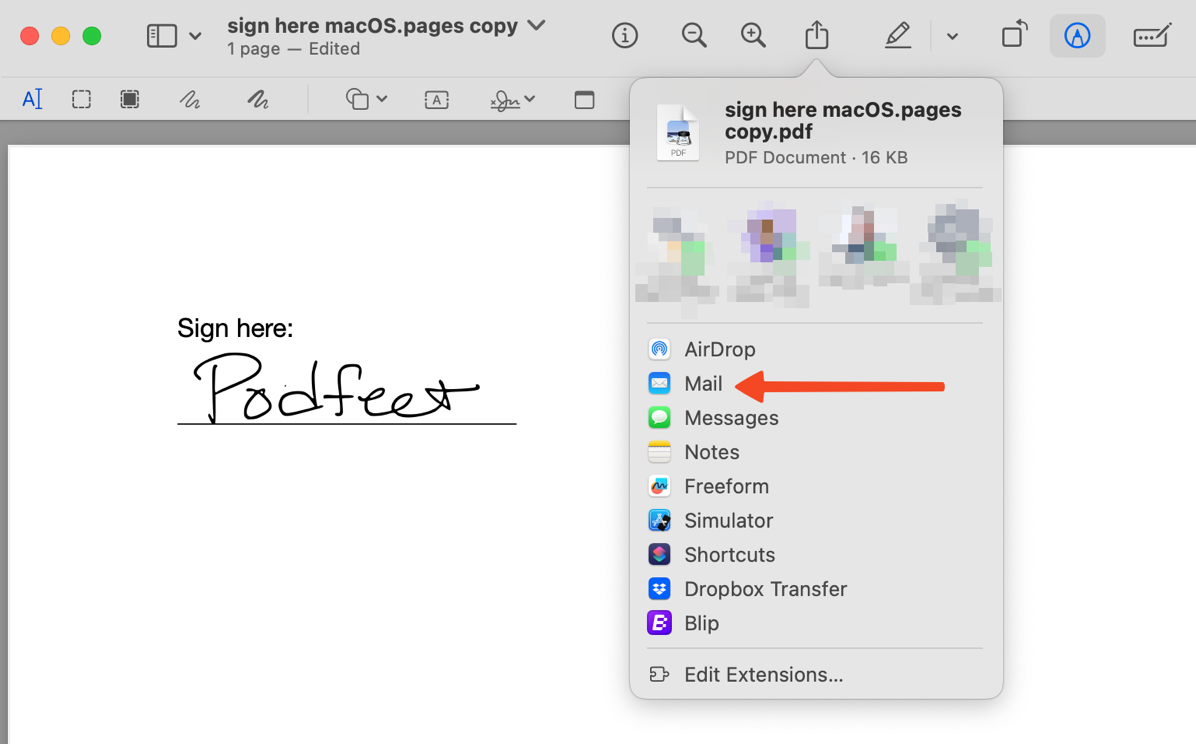Screen dimensions: 1196x744
Task: Open Edit Extensions settings
Action: click(762, 675)
